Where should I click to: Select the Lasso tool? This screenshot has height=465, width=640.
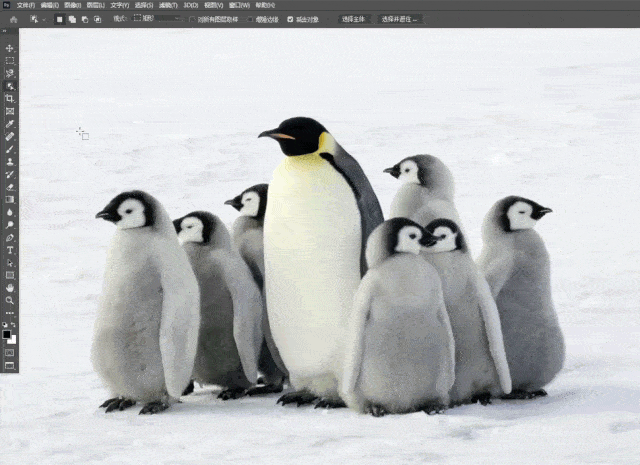pos(9,73)
